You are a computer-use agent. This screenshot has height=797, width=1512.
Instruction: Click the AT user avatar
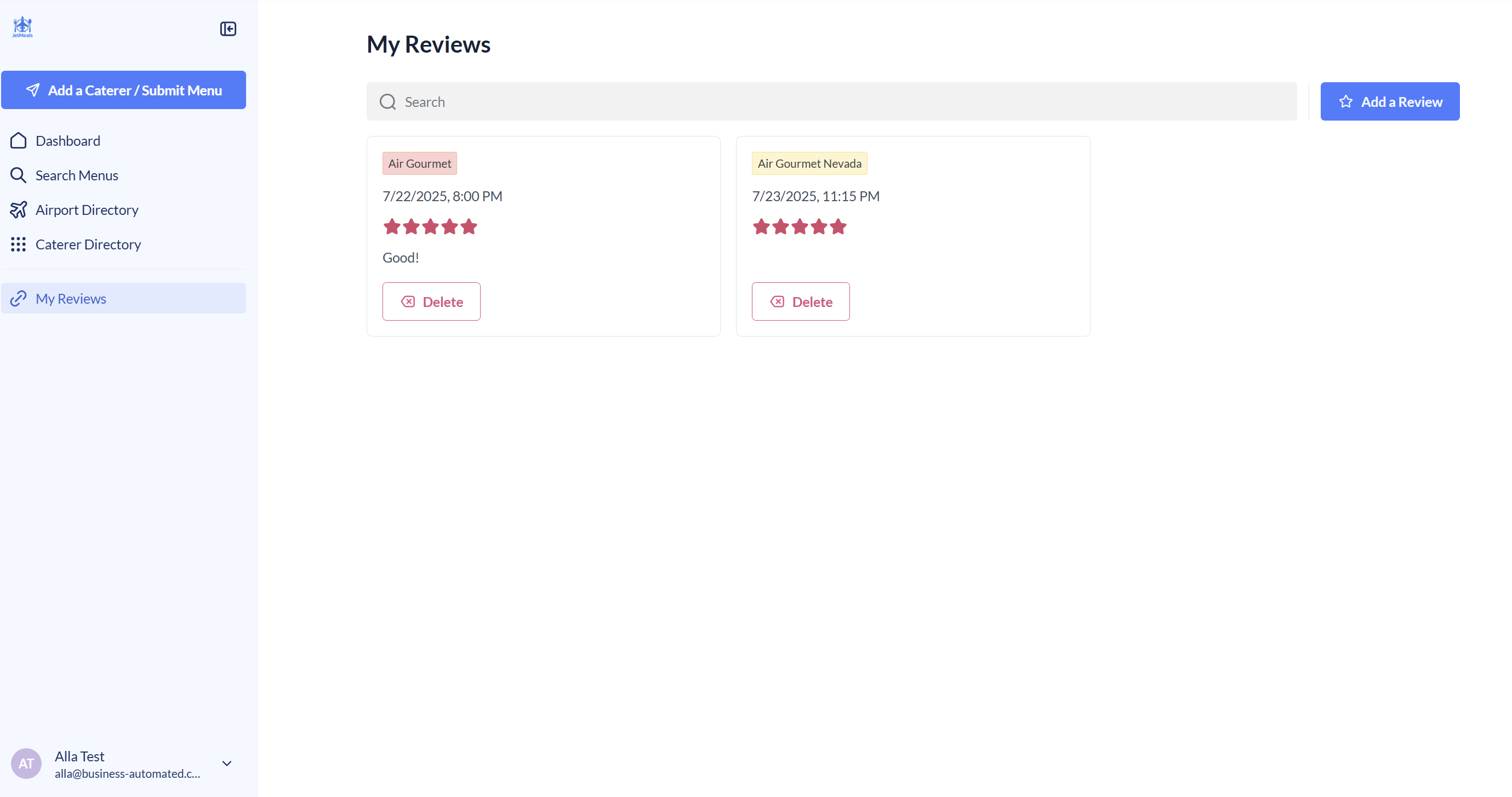point(26,764)
